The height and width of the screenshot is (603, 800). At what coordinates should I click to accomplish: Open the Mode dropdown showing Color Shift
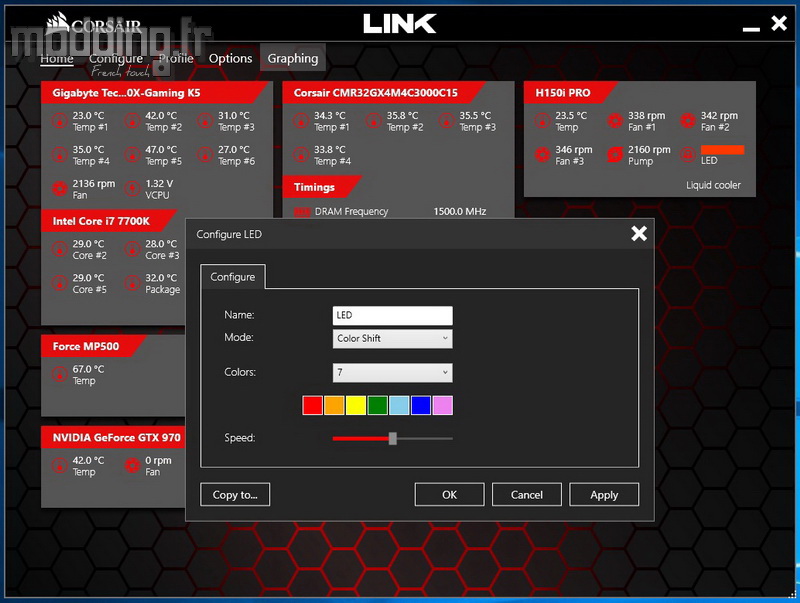pos(392,338)
